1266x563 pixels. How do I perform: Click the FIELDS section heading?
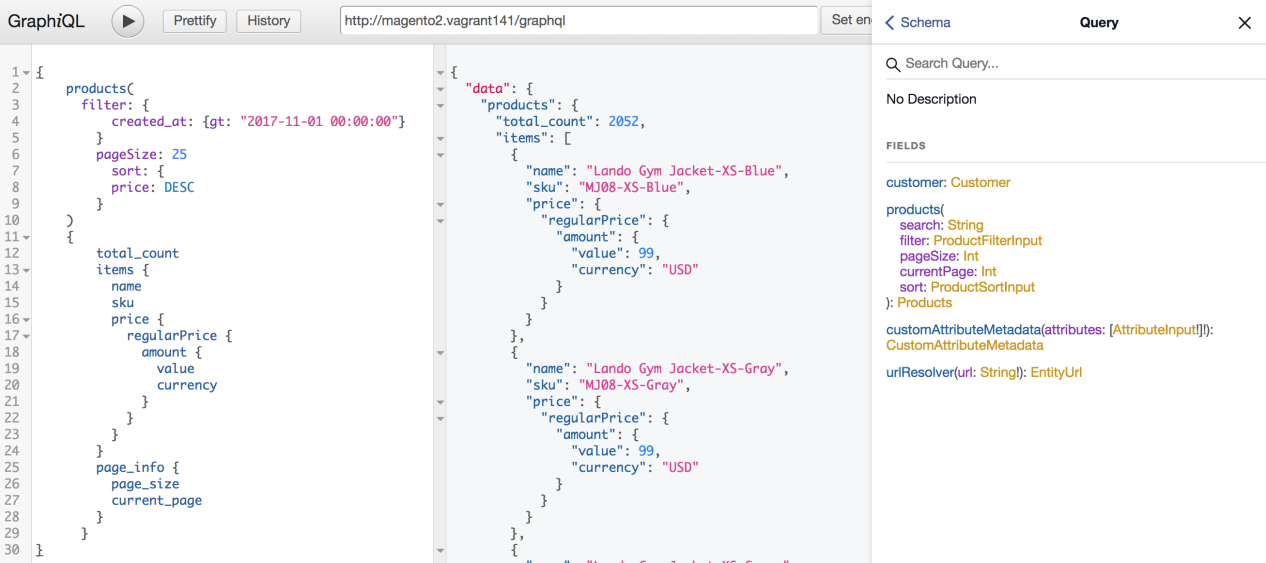point(906,146)
